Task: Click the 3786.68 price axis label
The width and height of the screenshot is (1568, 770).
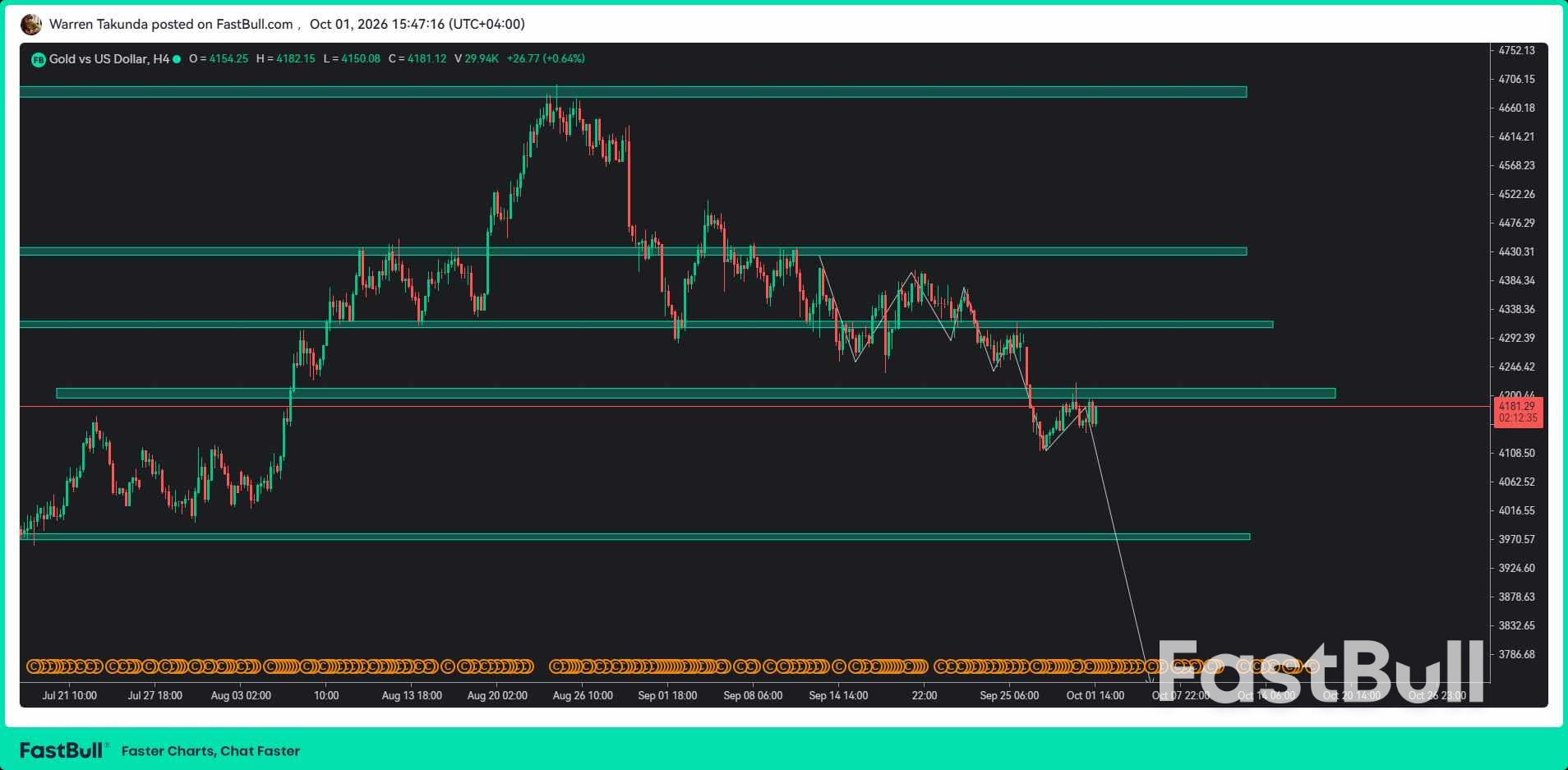Action: click(x=1516, y=655)
